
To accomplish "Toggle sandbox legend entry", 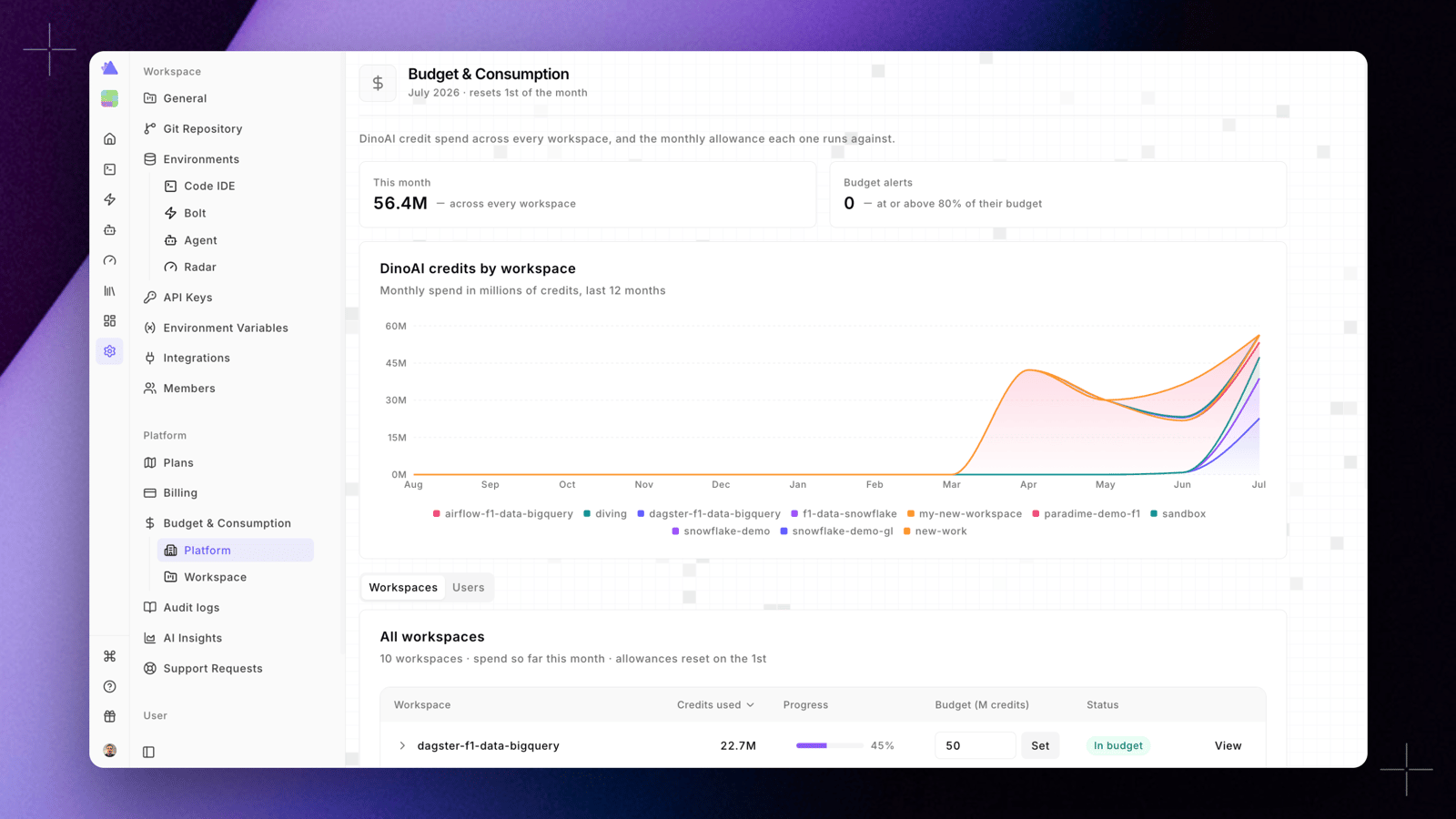I will point(1178,513).
